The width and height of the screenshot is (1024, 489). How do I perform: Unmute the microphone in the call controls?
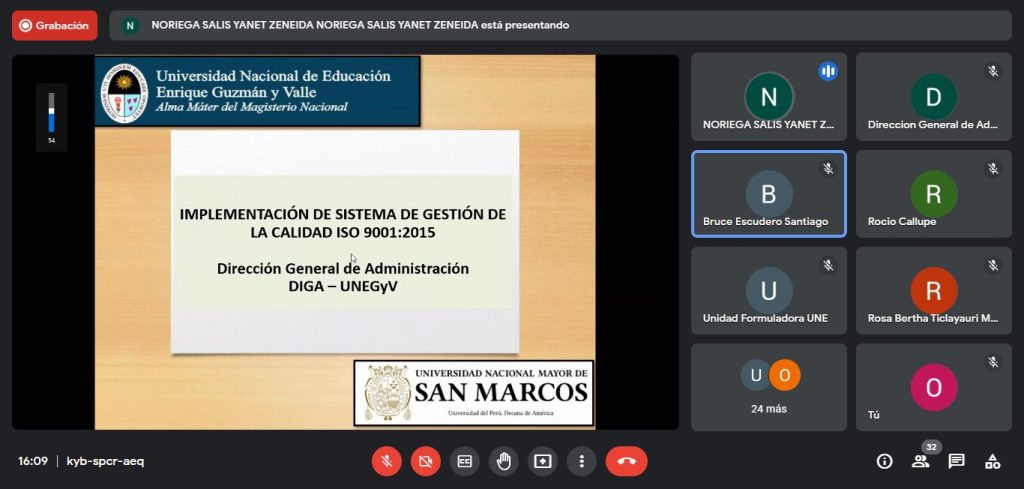(387, 462)
